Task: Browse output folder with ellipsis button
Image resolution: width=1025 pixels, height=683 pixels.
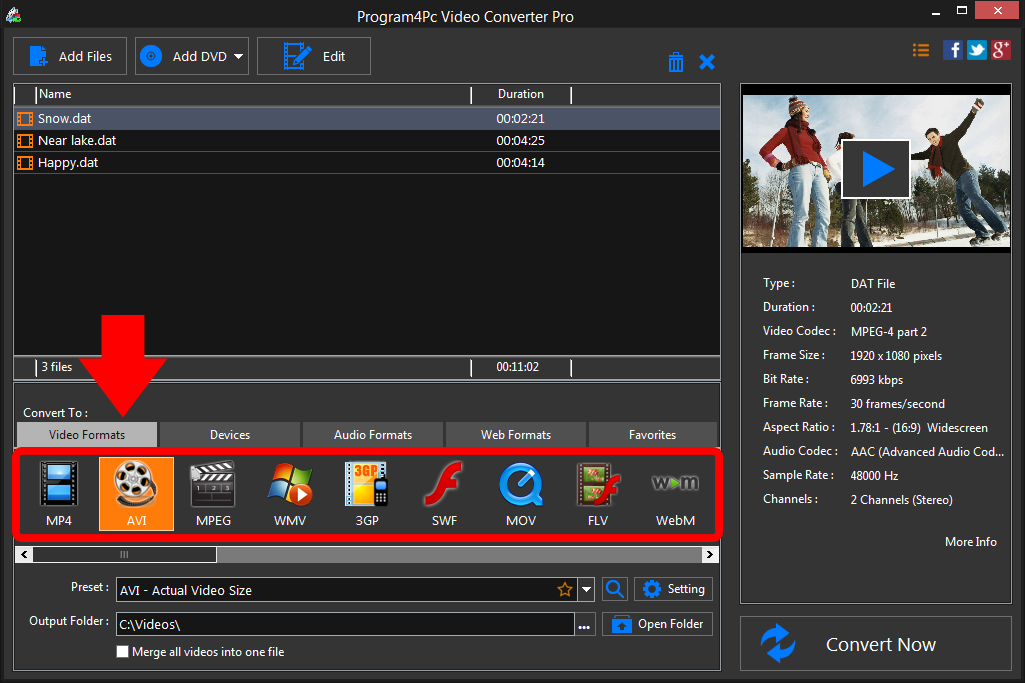Action: (x=584, y=625)
